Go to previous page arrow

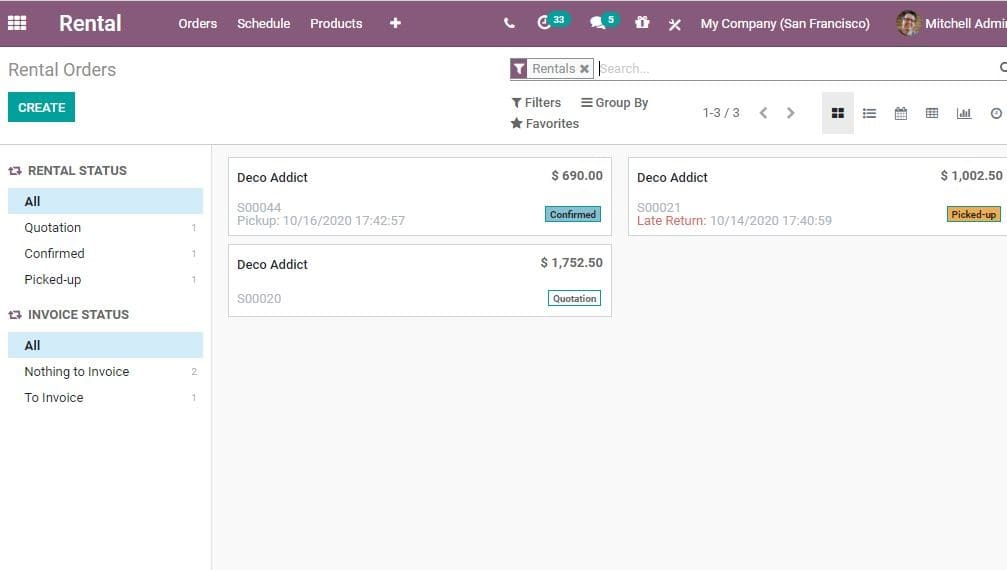763,113
